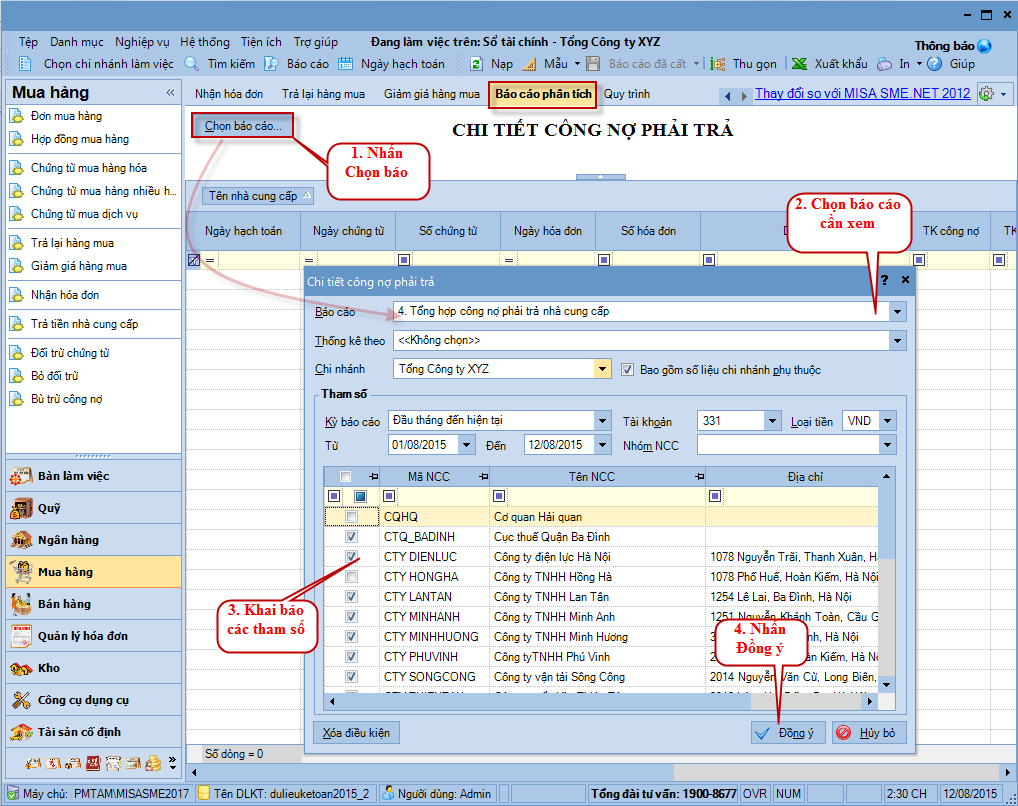Screen dimensions: 1018x806
Task: Expand the Tài khoản 331 dropdown
Action: (773, 421)
